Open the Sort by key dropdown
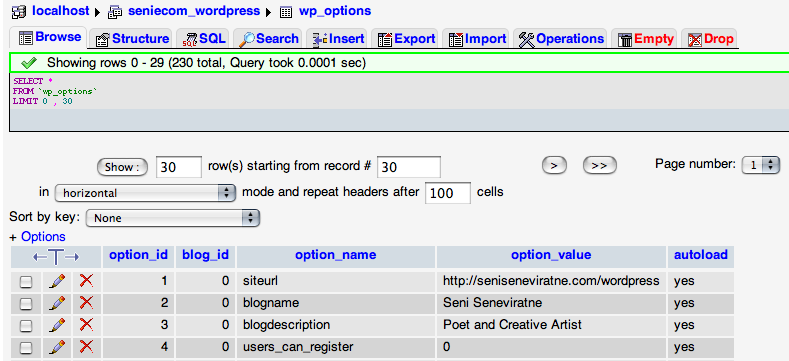This screenshot has height=361, width=789. [173, 218]
